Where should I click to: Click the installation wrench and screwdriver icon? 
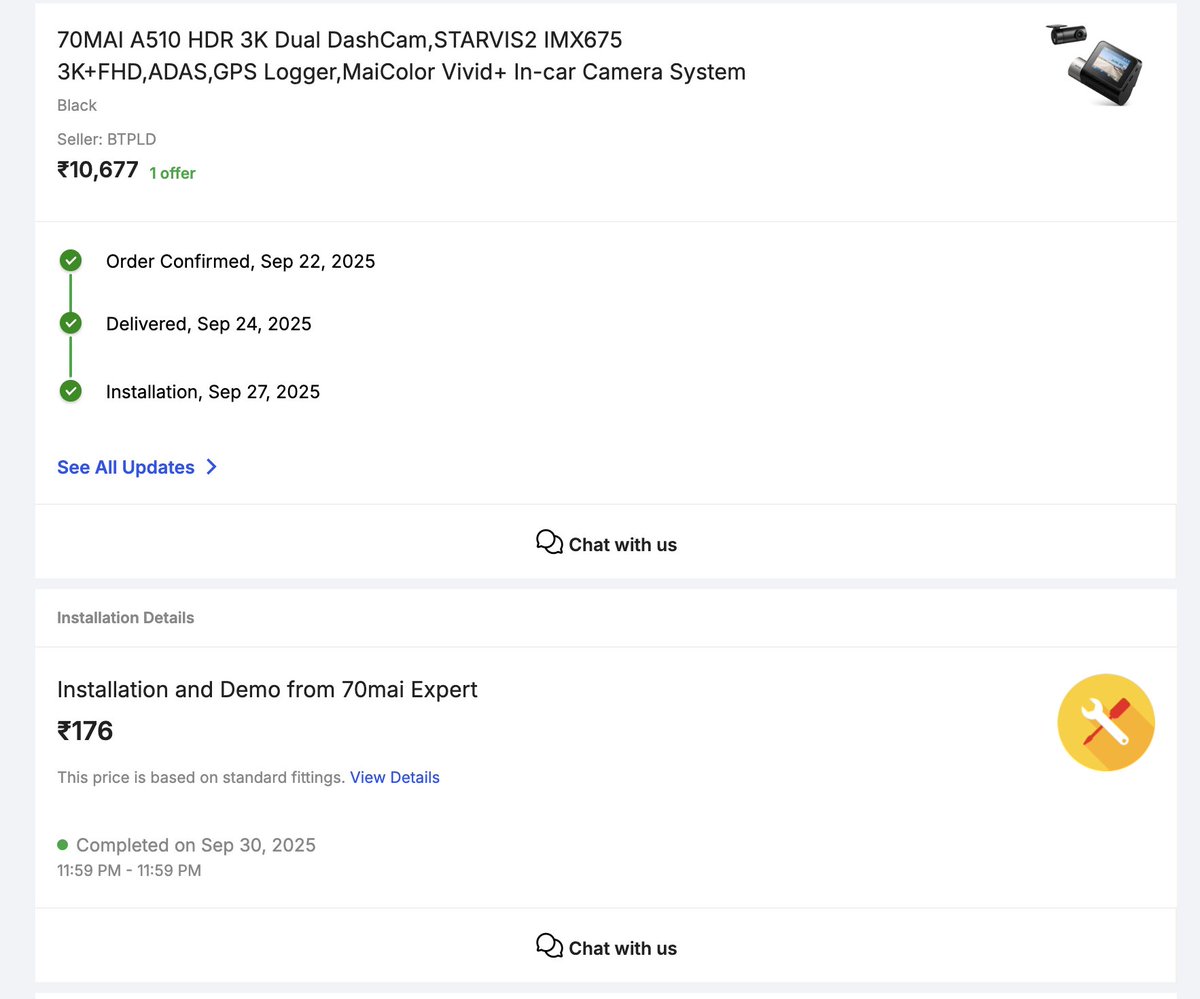[x=1106, y=722]
